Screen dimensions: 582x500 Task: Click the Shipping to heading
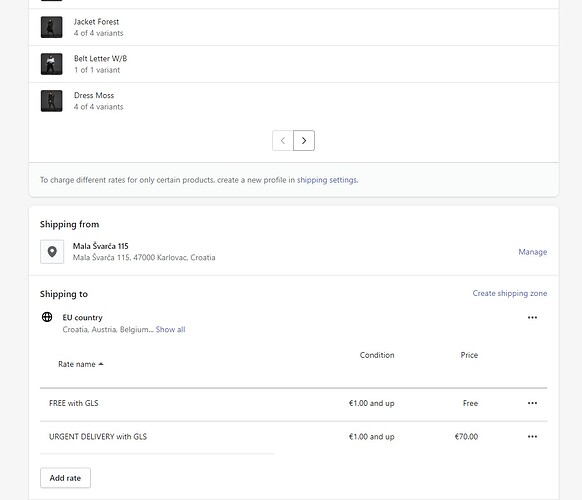[64, 294]
